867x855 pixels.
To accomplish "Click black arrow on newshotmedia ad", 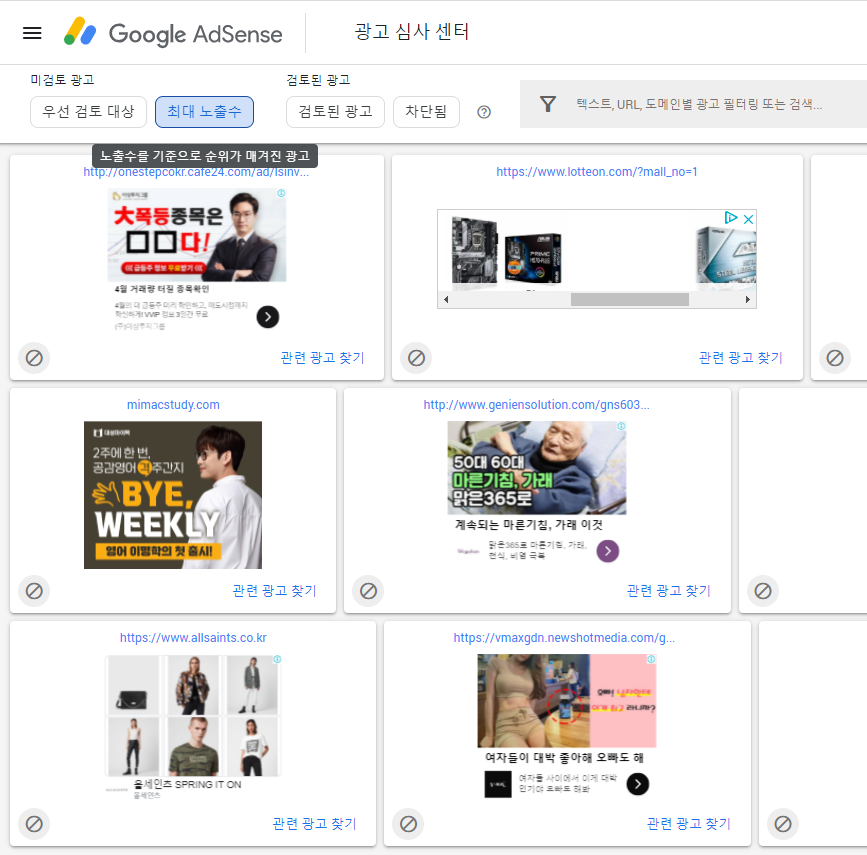I will pos(638,784).
